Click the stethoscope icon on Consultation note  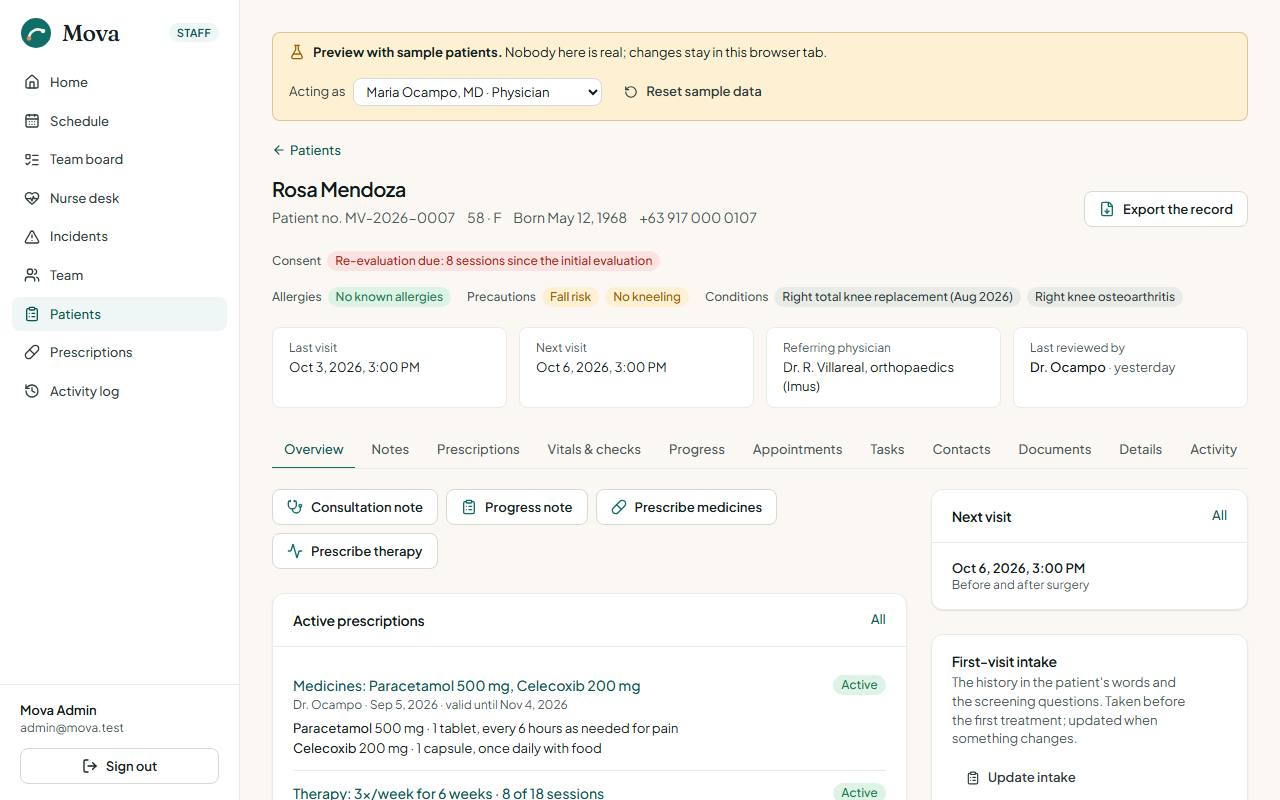(x=295, y=507)
